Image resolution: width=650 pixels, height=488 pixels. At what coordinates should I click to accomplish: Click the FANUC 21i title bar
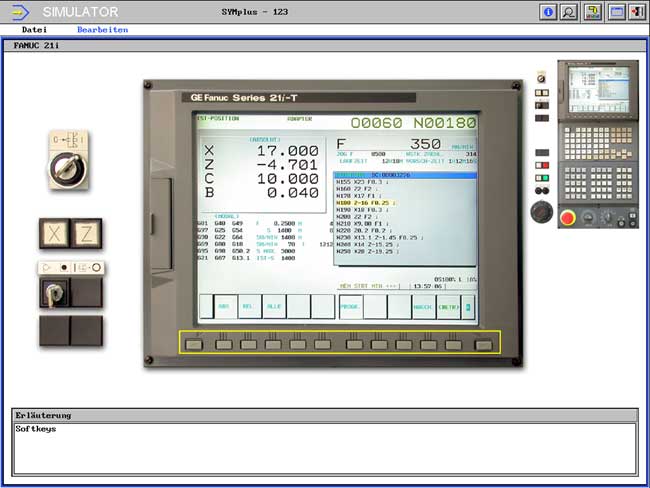tap(325, 46)
